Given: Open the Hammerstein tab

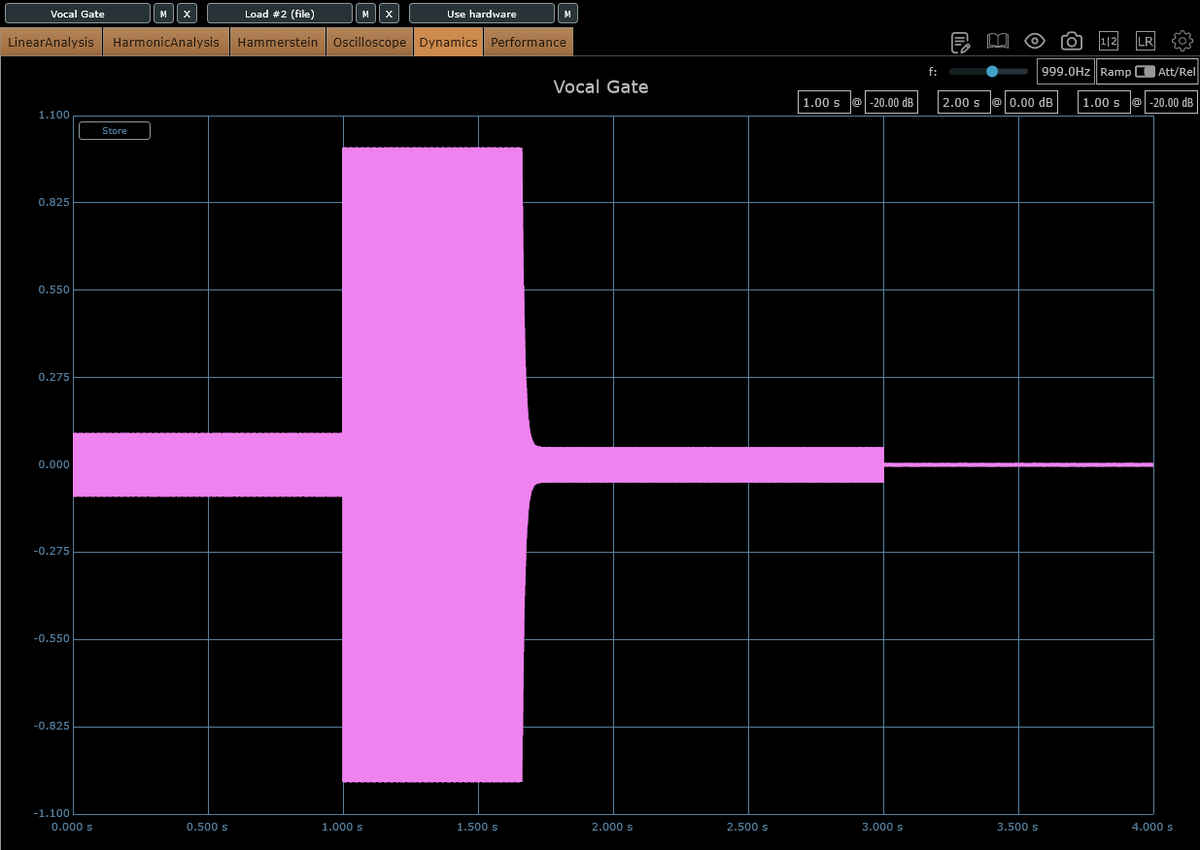Looking at the screenshot, I should (x=278, y=42).
